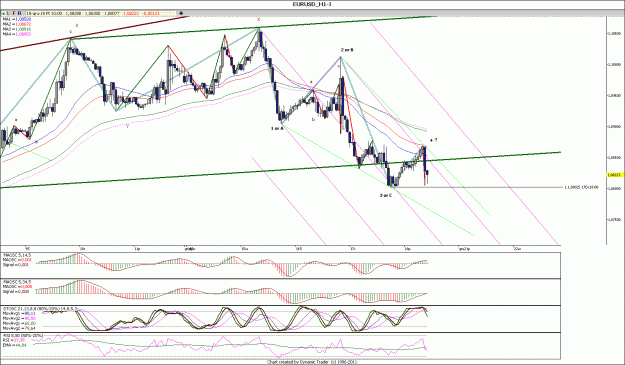Select the MA3 moving average label
Viewport: 625px width, 365px height.
(17, 29)
